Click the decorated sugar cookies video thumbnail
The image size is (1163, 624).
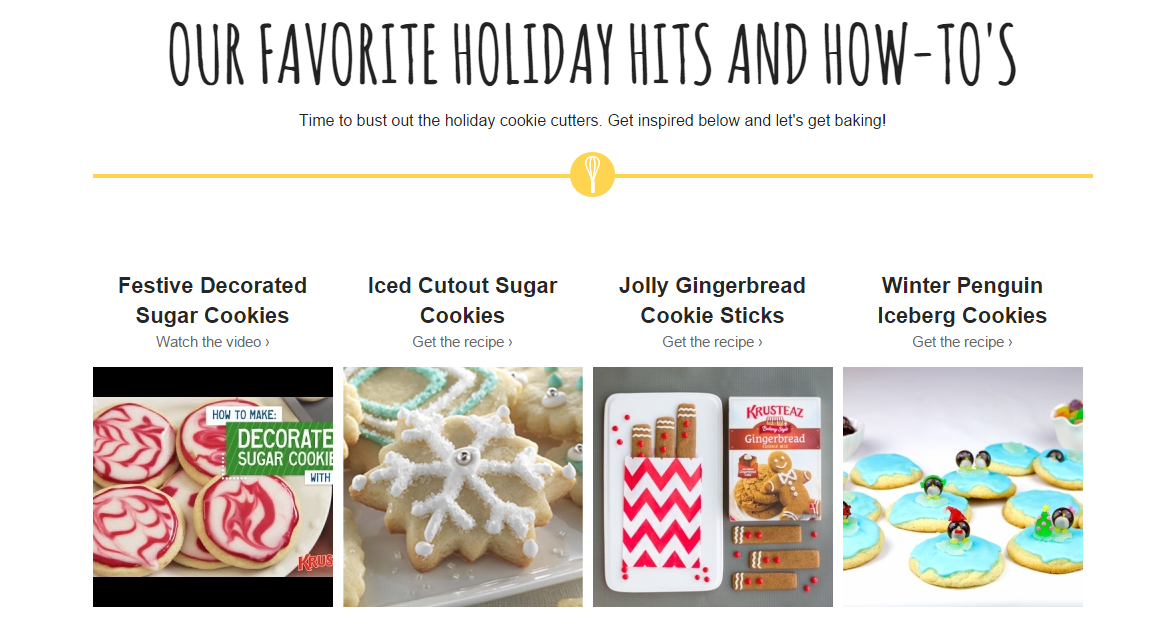pos(213,487)
